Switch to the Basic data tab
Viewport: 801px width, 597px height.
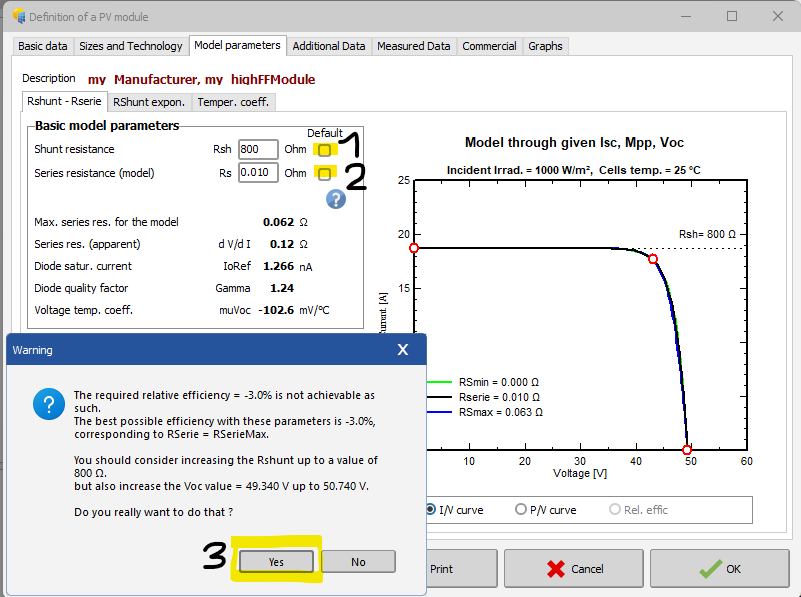pyautogui.click(x=43, y=46)
